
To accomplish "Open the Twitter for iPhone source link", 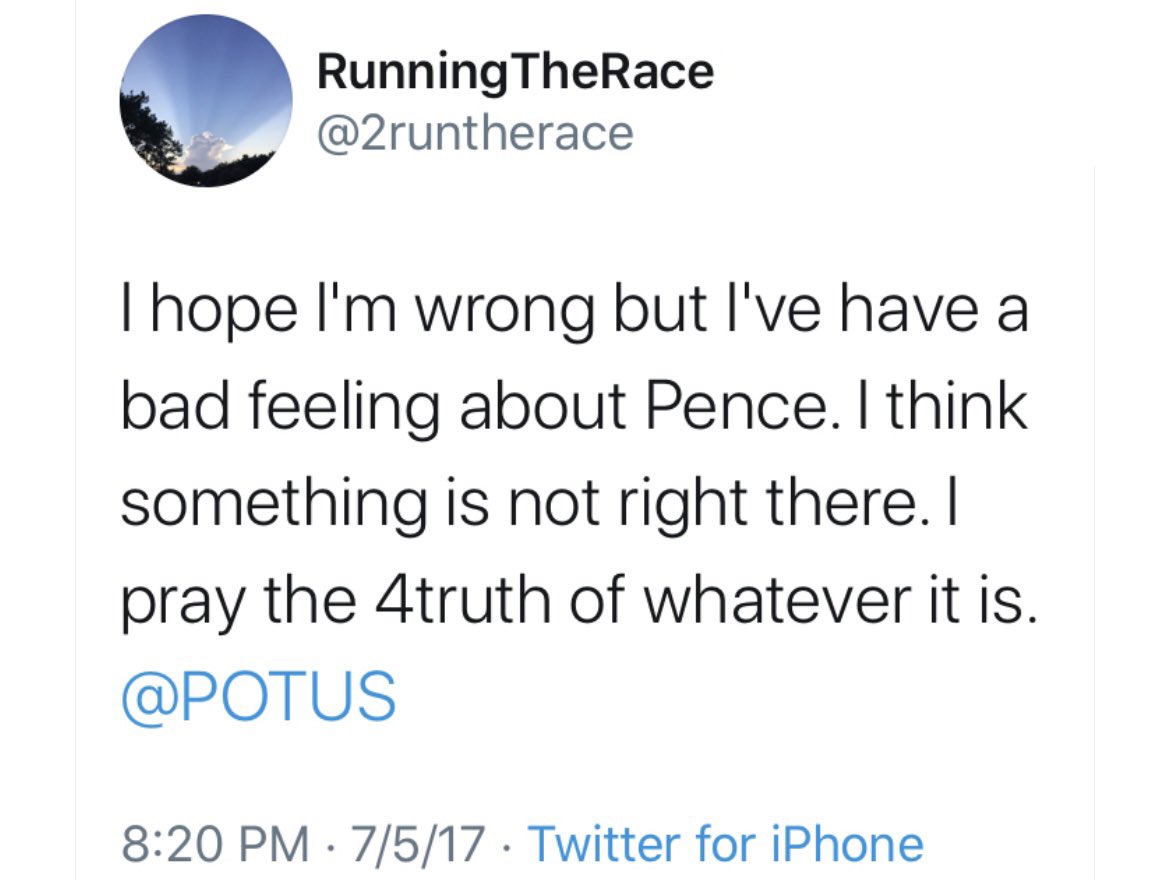I will coord(724,844).
